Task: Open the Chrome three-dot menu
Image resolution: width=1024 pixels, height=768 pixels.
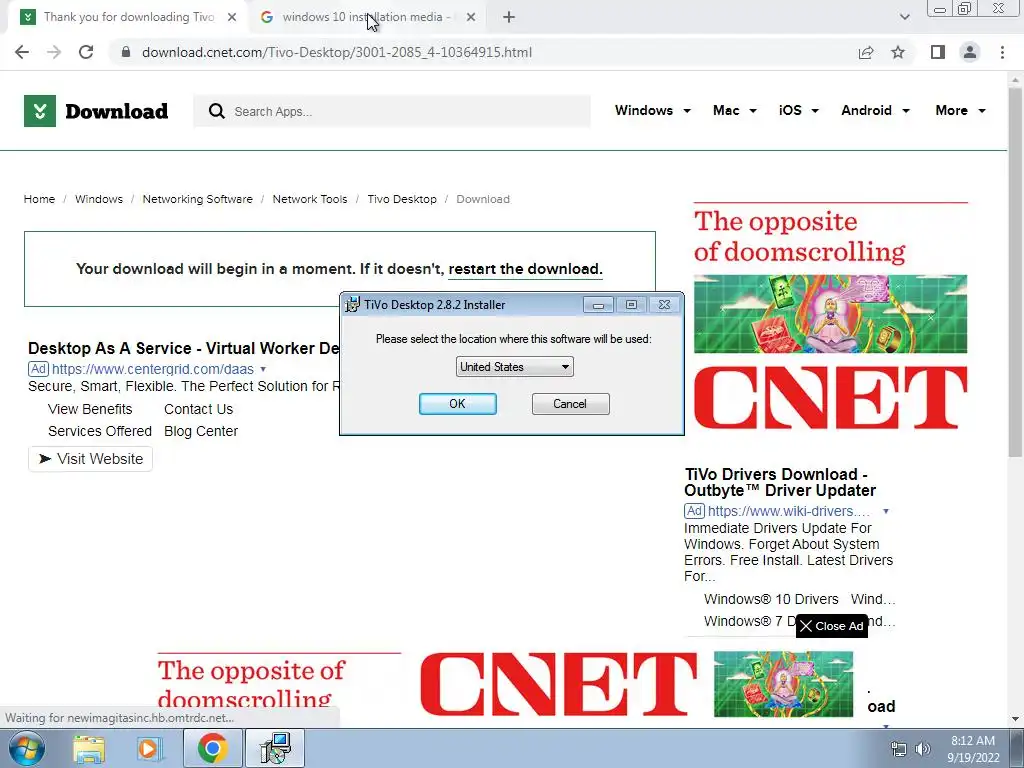Action: click(1002, 52)
